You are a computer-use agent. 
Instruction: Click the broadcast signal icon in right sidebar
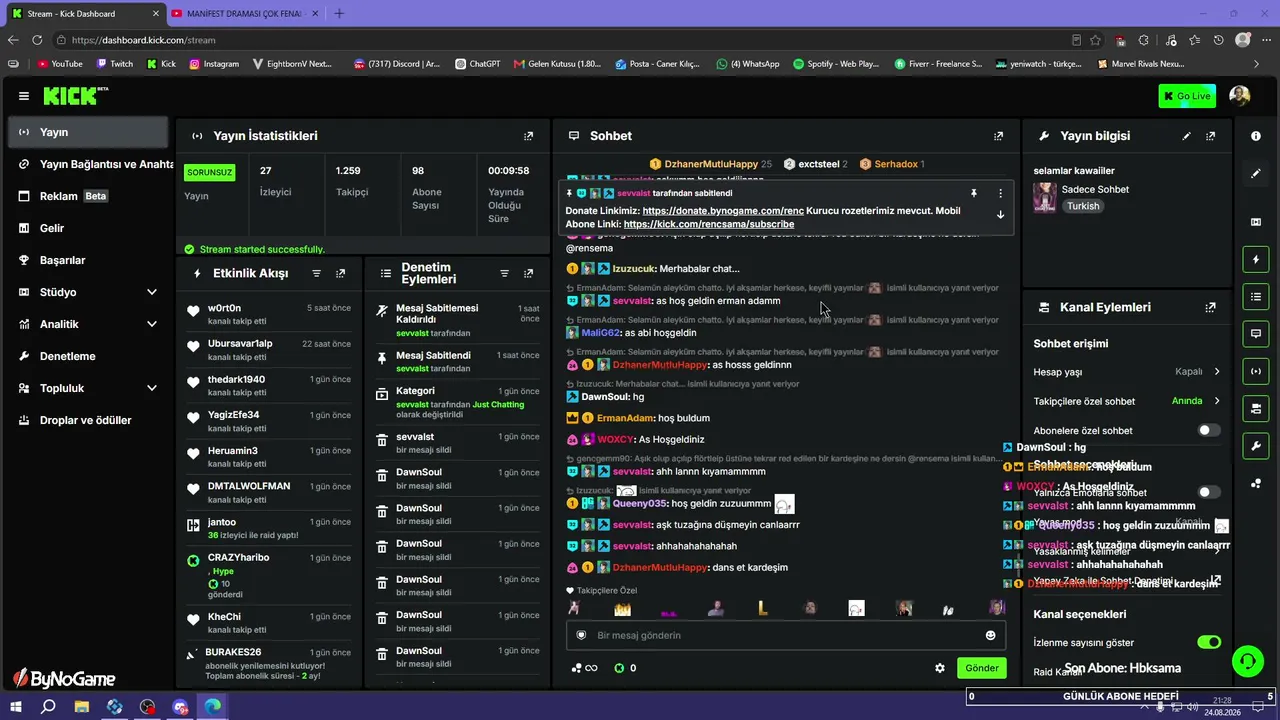[x=1256, y=372]
